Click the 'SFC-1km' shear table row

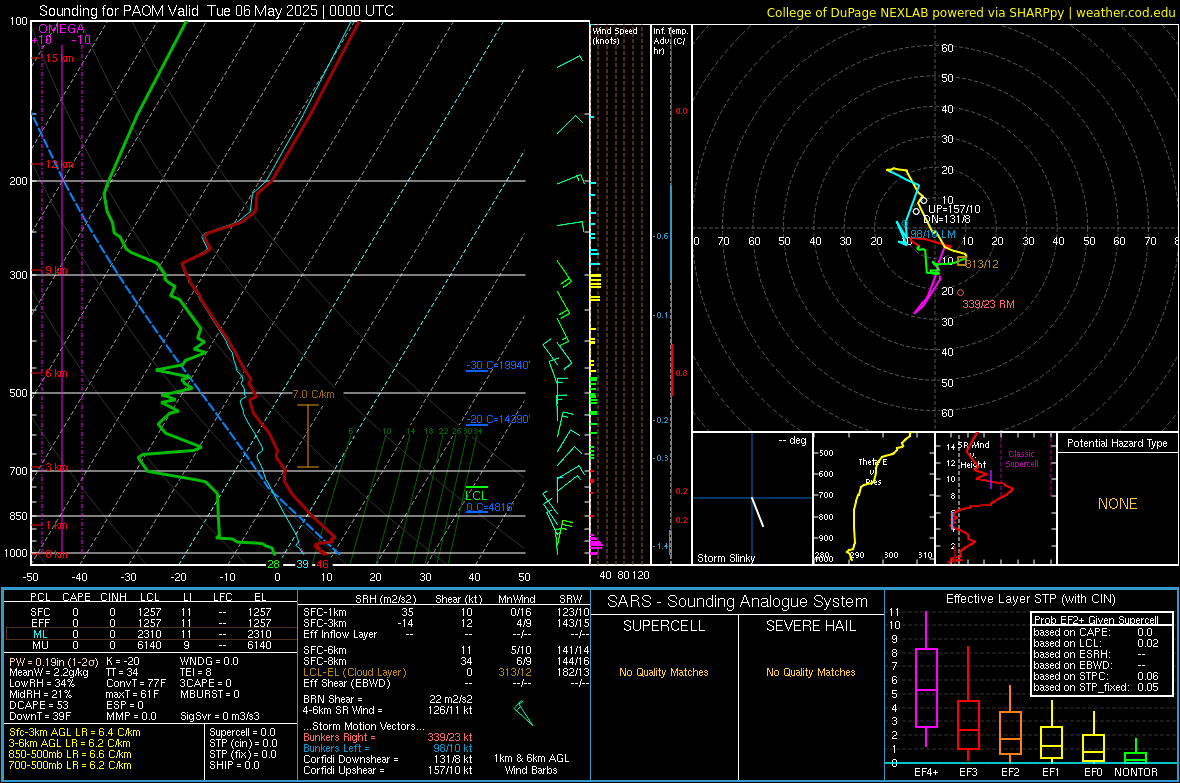[x=446, y=612]
